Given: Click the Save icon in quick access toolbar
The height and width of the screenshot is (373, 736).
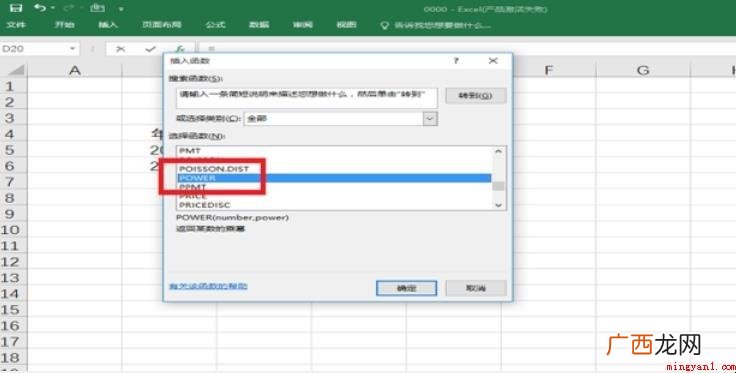Looking at the screenshot, I should tap(16, 8).
